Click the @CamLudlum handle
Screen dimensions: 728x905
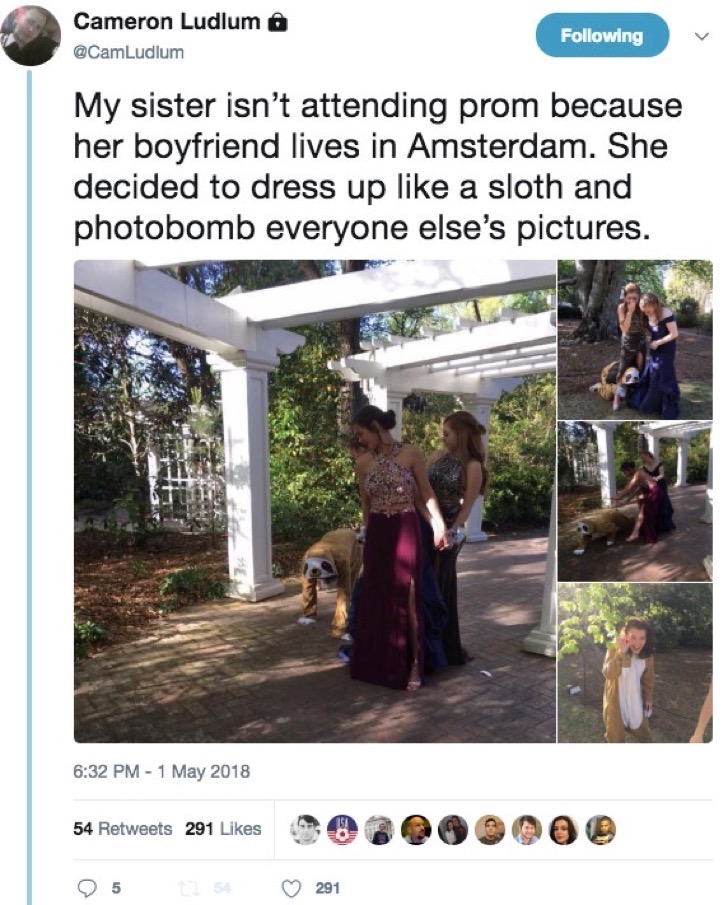129,52
